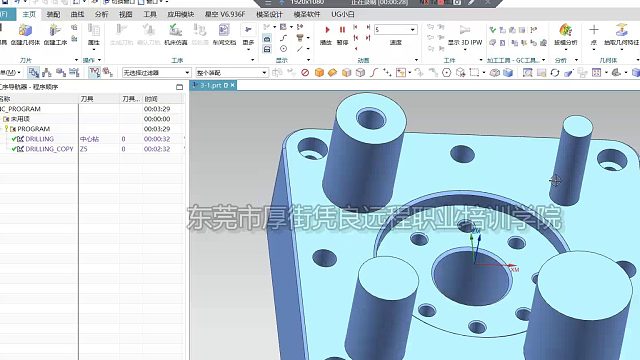Switch to the 分析 ribbon tab
Screen dimensions: 640x360
101,14
